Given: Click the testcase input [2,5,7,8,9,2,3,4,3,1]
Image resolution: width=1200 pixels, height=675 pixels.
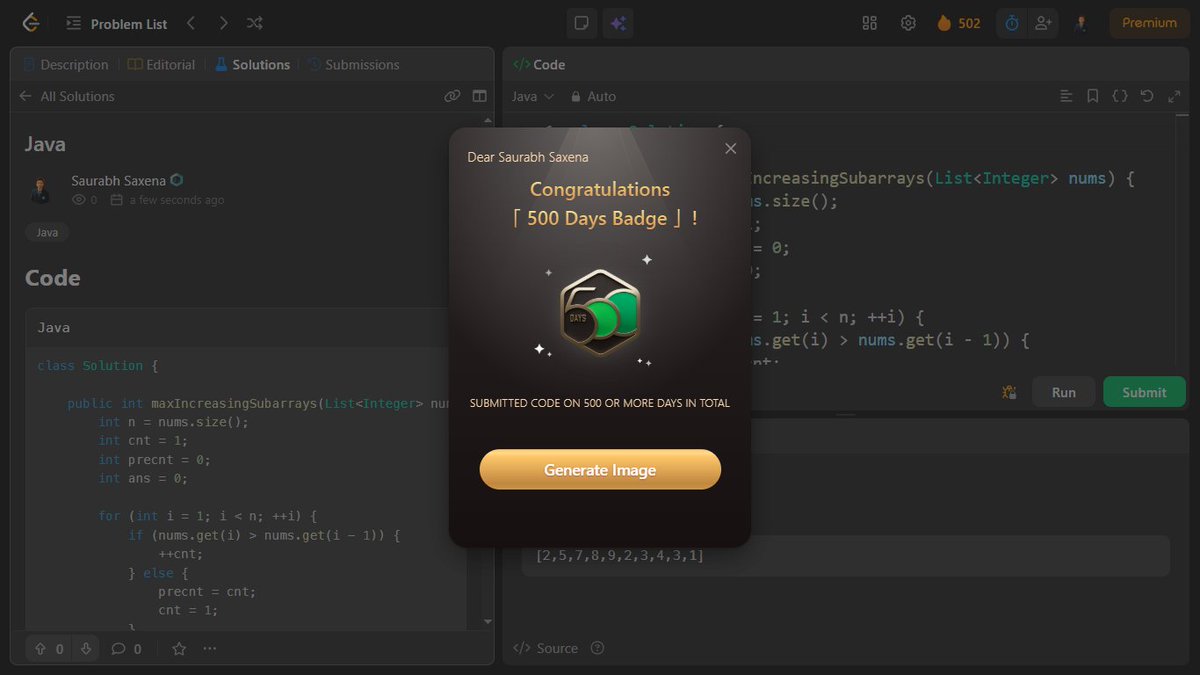Looking at the screenshot, I should tap(845, 555).
